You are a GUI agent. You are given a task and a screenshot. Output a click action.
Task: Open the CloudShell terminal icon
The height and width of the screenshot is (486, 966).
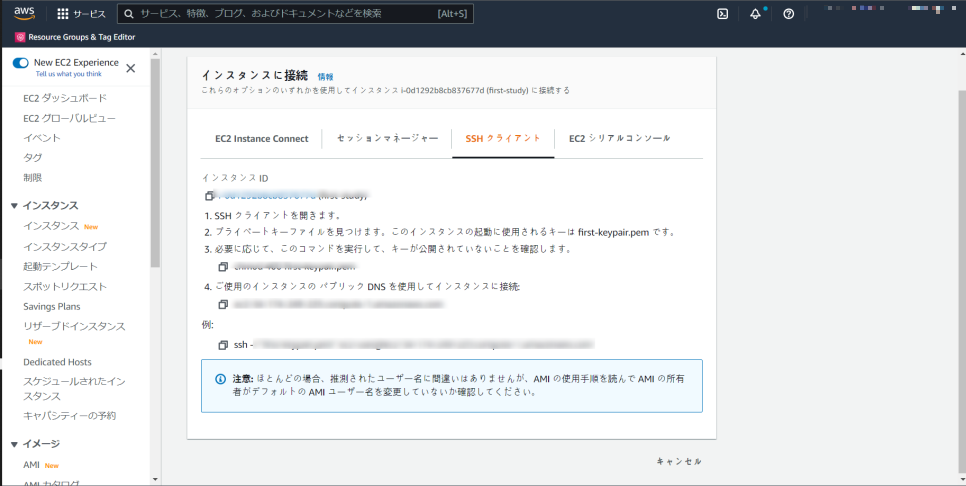[723, 14]
